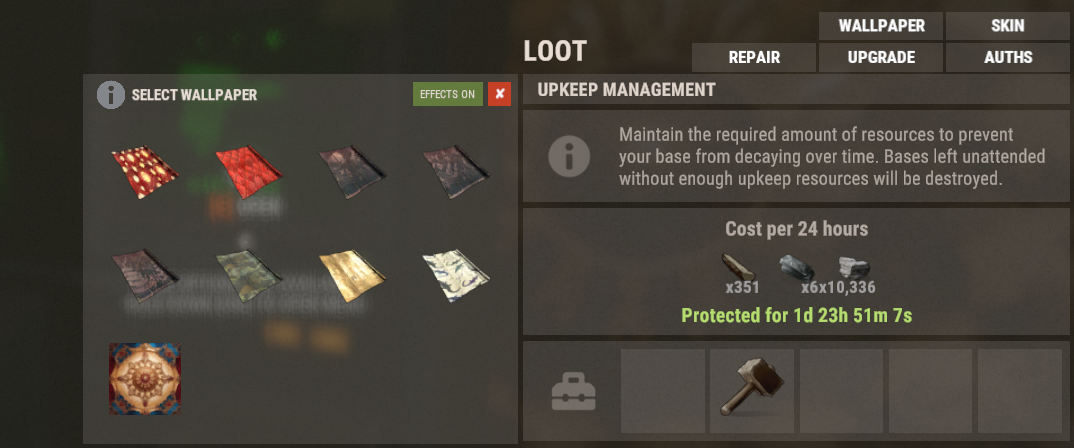Click the empty first tool cupboard slot
This screenshot has height=448, width=1074.
pyautogui.click(x=662, y=390)
